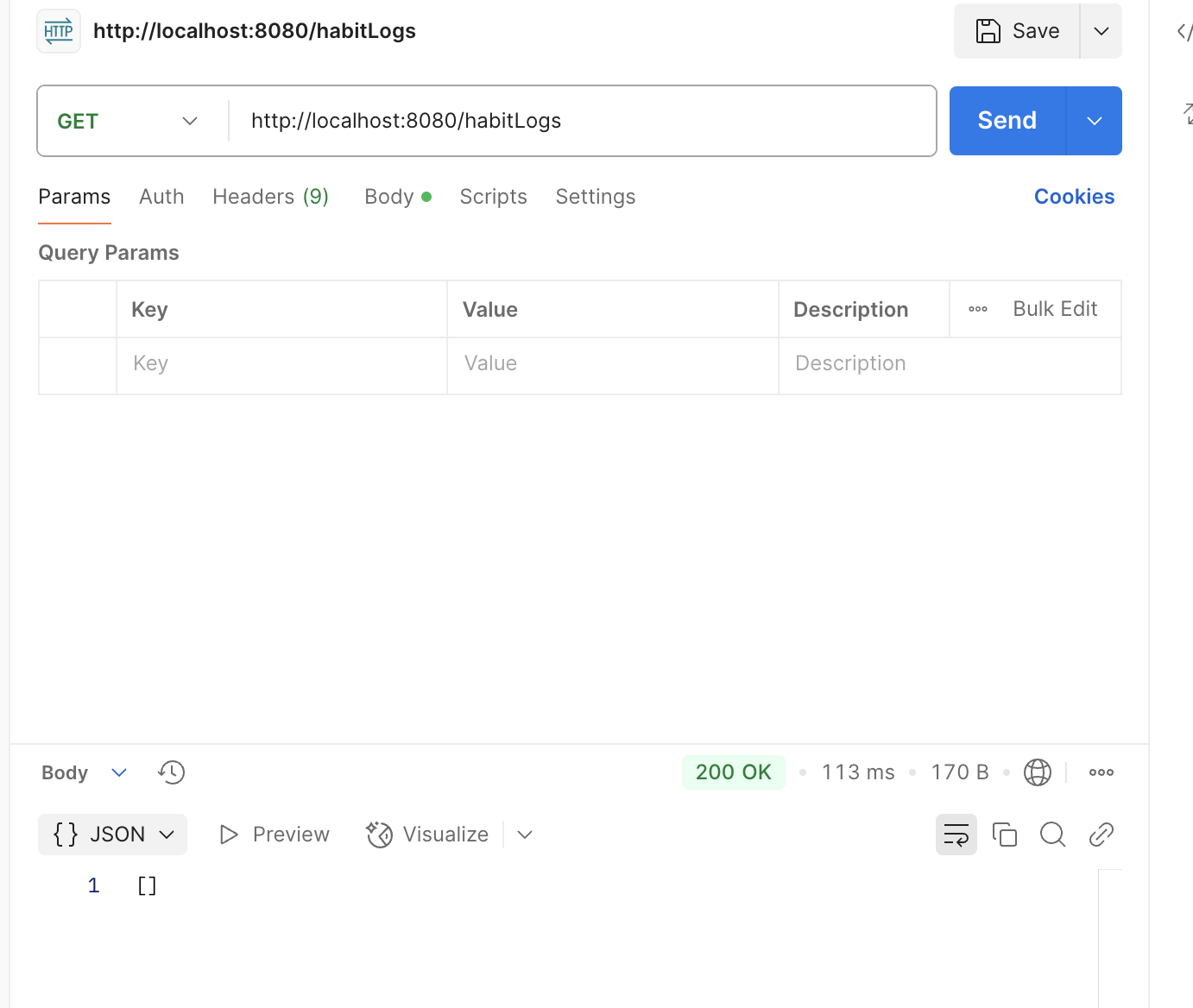Select the Params tab
Screen dimensions: 1193x1008
tap(74, 197)
